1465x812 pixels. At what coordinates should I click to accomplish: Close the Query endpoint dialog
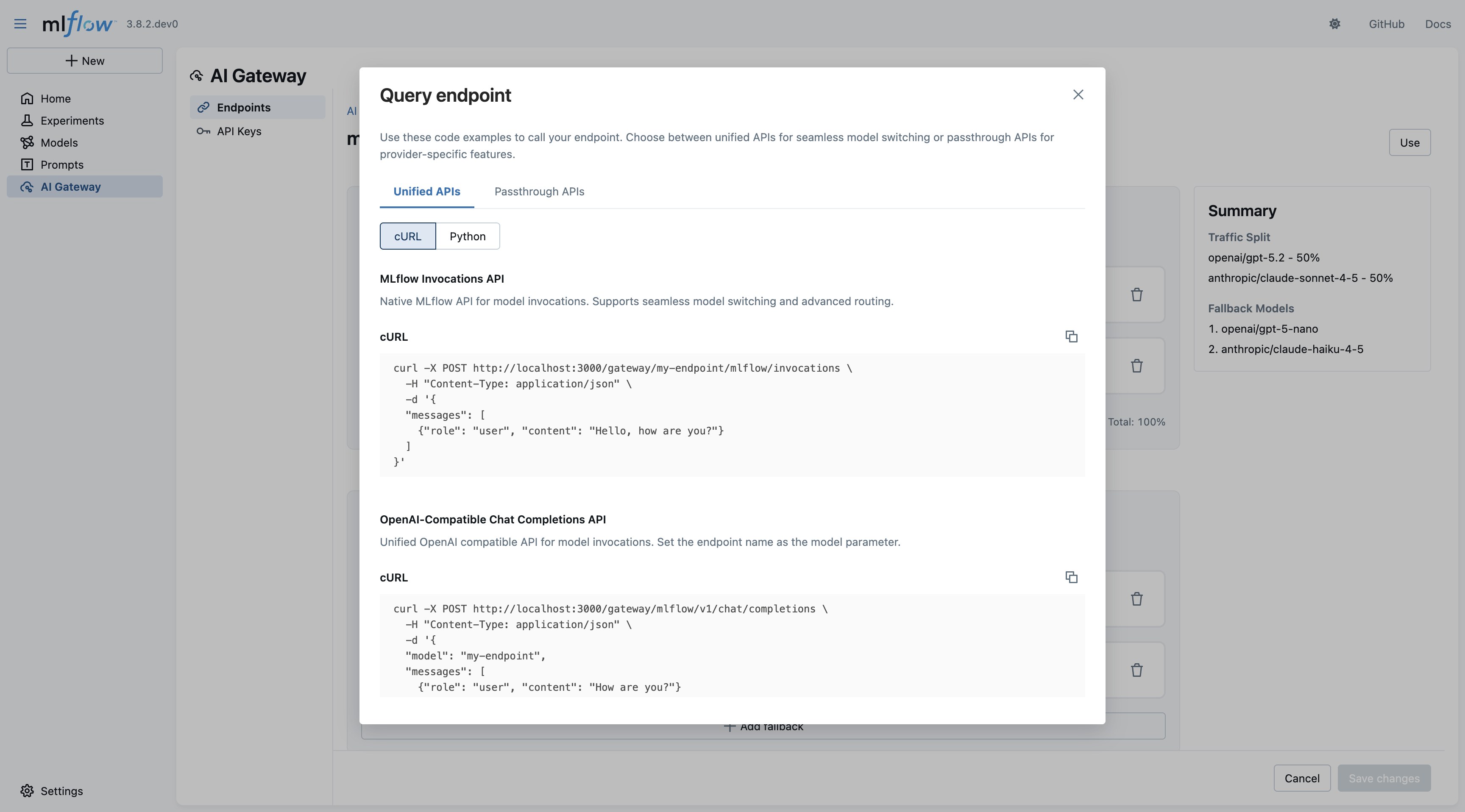(1078, 95)
